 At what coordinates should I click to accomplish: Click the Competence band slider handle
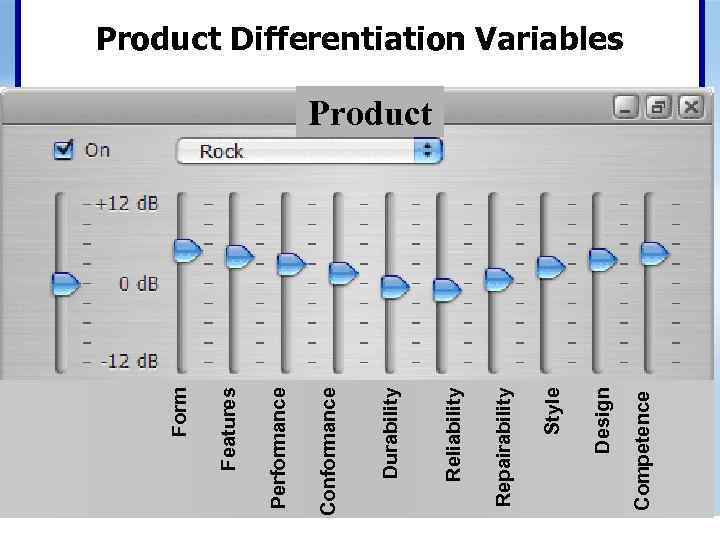click(655, 253)
